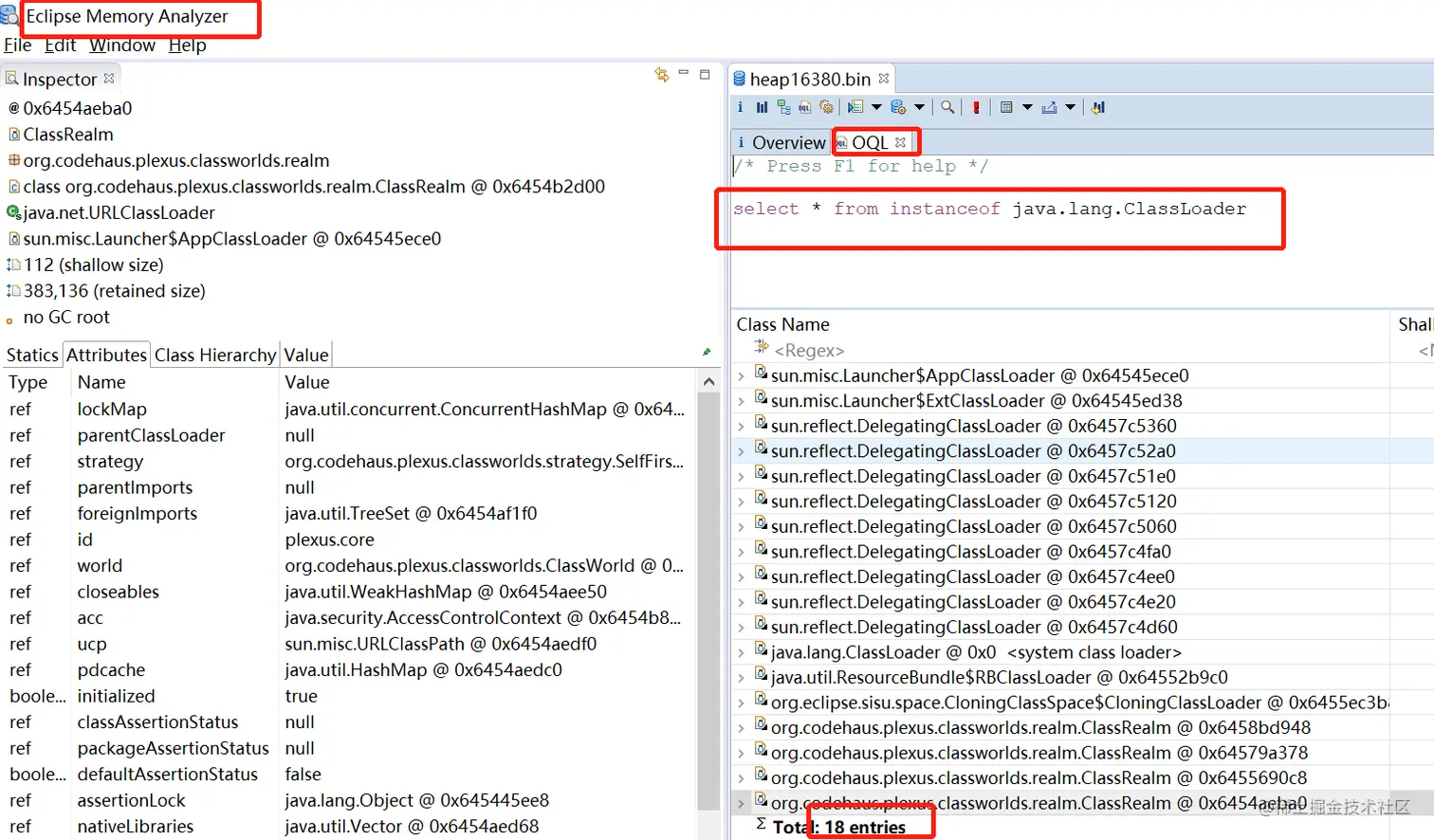Open the Window menu
Viewport: 1434px width, 840px height.
point(122,45)
